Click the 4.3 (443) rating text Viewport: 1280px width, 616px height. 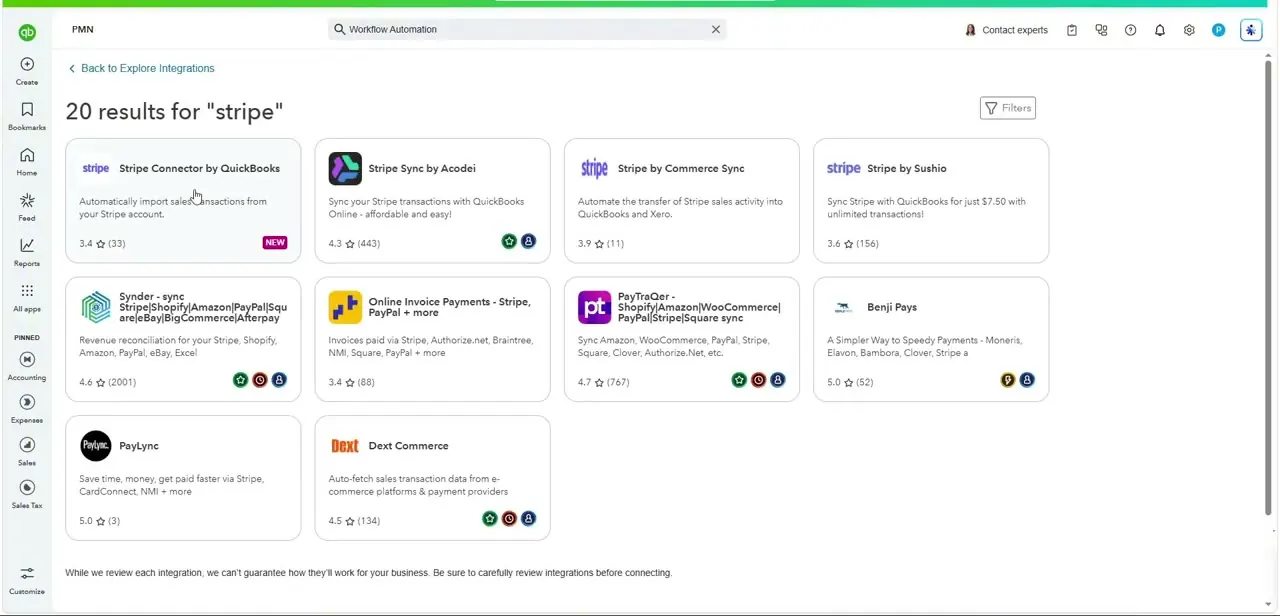354,243
